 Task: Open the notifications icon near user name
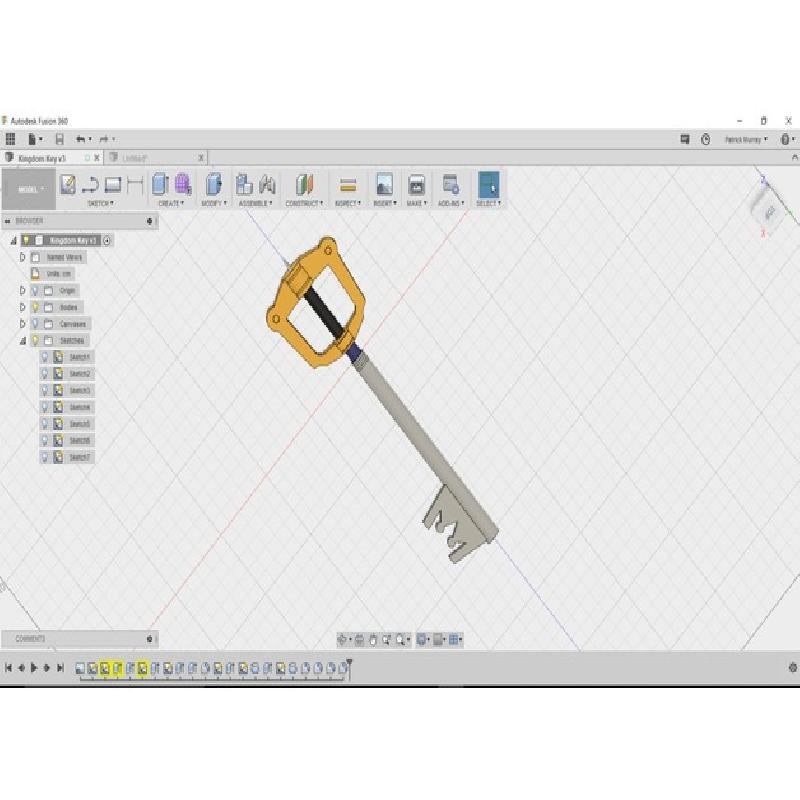coord(685,139)
